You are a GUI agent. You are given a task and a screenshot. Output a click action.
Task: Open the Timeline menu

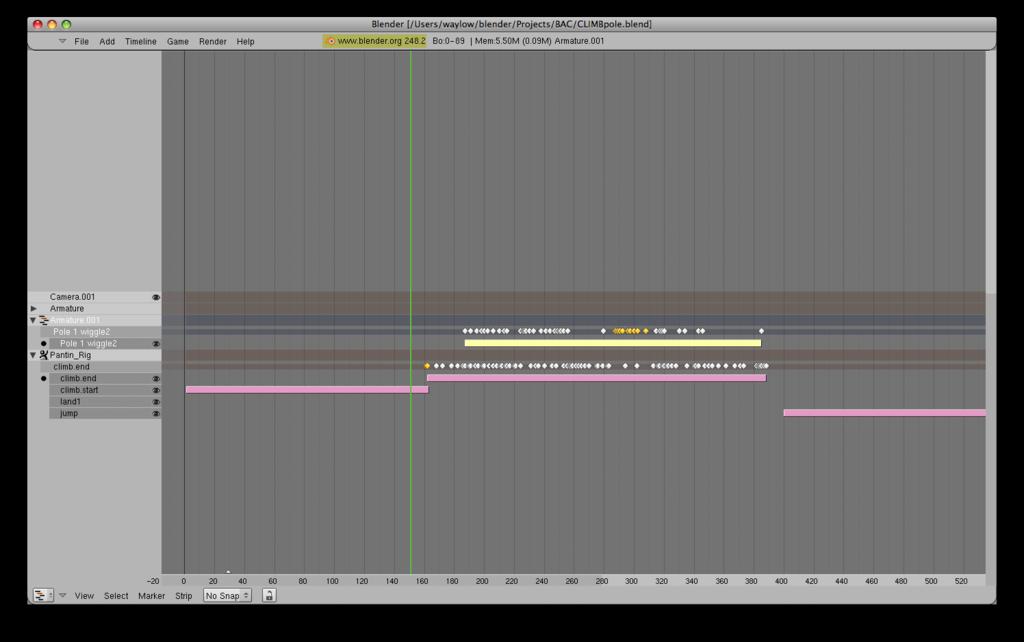pos(140,41)
